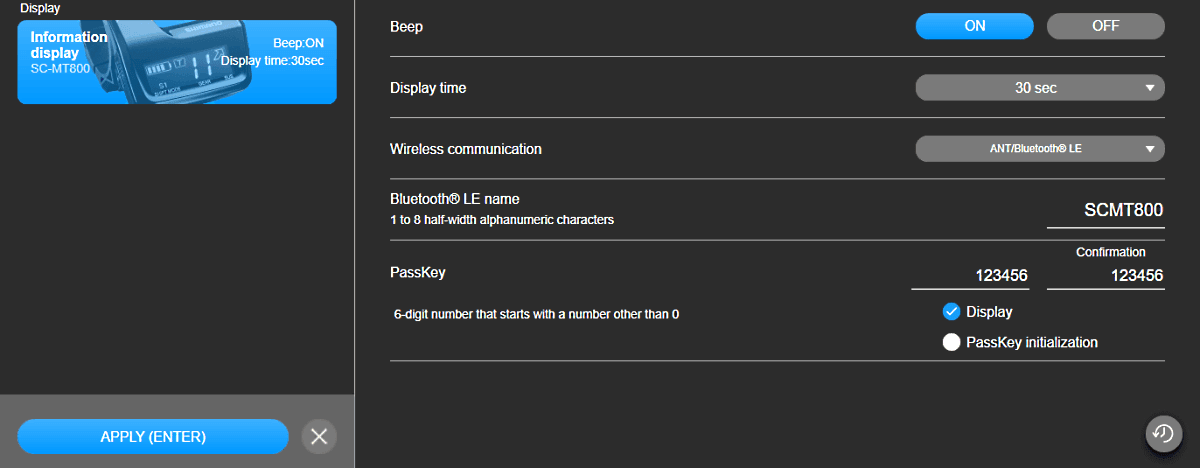Click the arrow on Display time dropdown

coord(1150,88)
